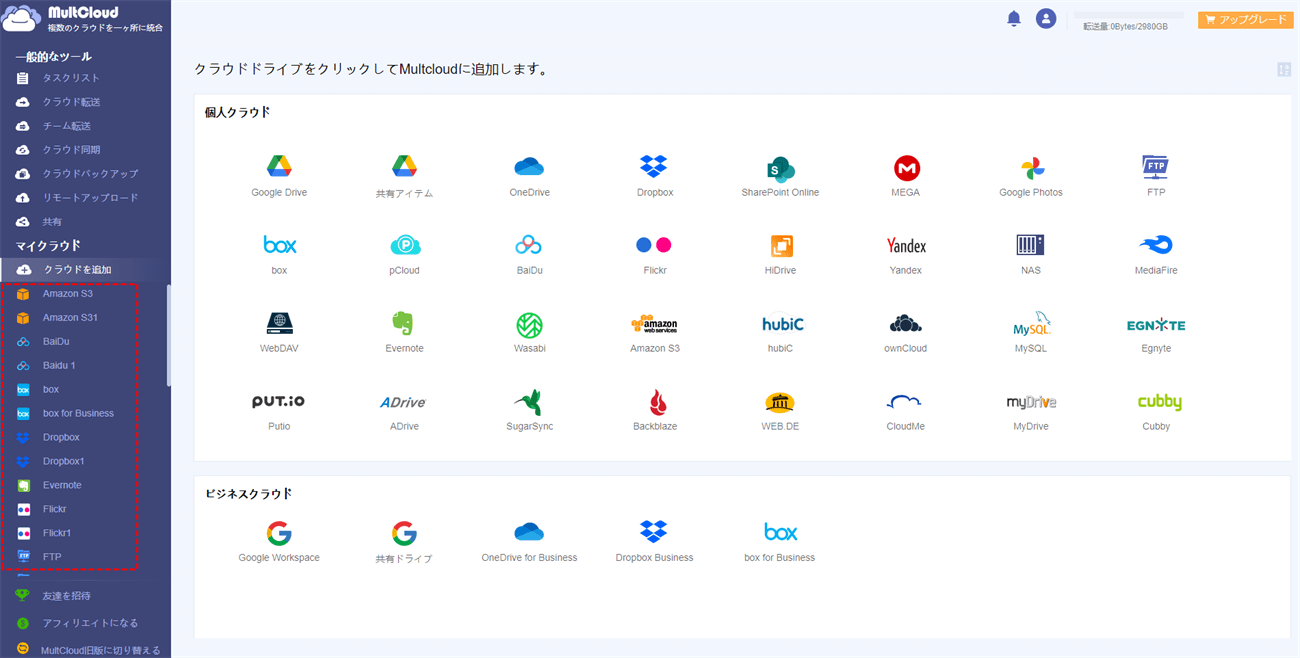The height and width of the screenshot is (658, 1300).
Task: Select the WebDAV icon
Action: 279,323
